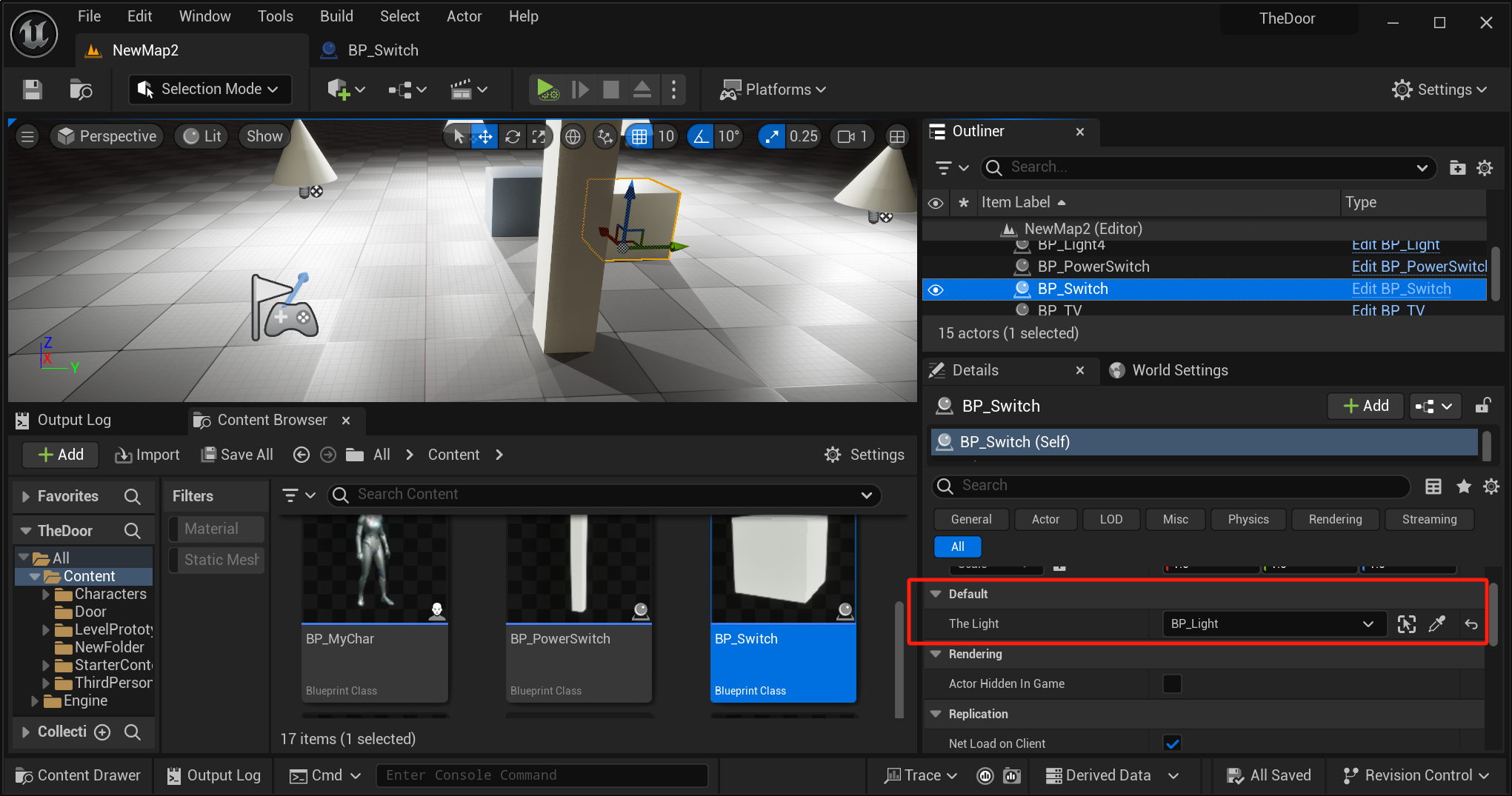This screenshot has height=796, width=1512.
Task: Open the File menu
Action: point(90,16)
